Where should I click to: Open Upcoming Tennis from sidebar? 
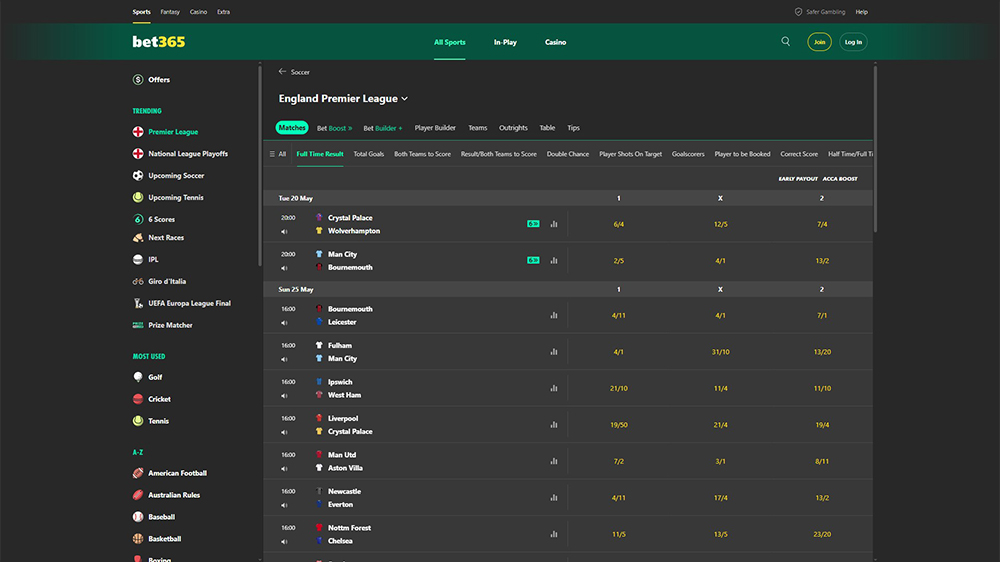175,197
